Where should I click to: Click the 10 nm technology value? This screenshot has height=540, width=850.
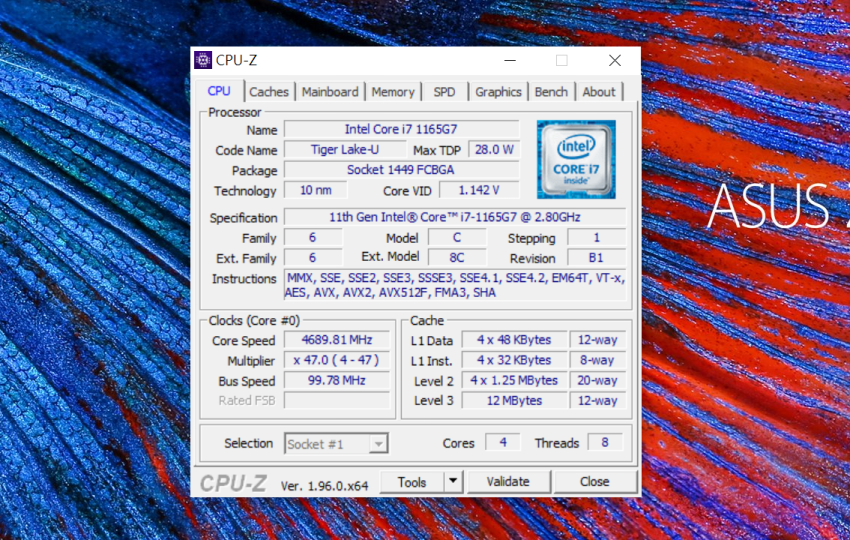point(315,190)
